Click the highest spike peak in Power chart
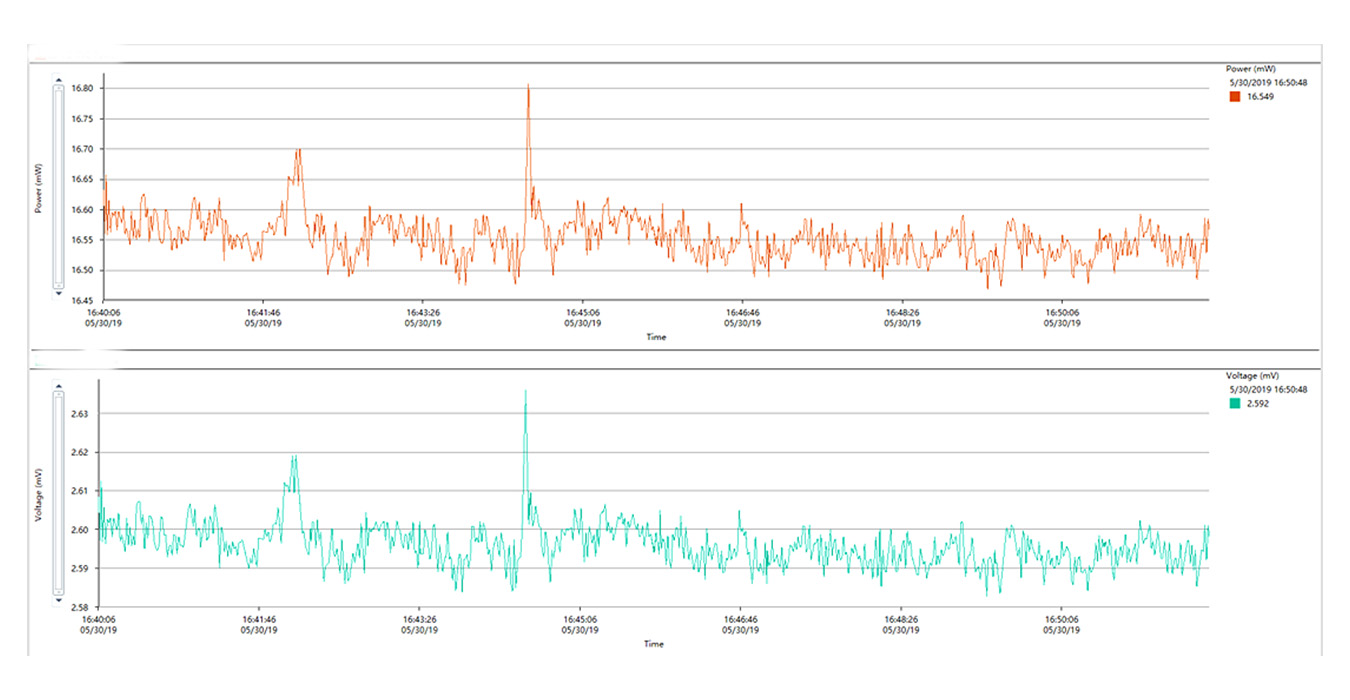This screenshot has height=700, width=1350. pos(528,87)
